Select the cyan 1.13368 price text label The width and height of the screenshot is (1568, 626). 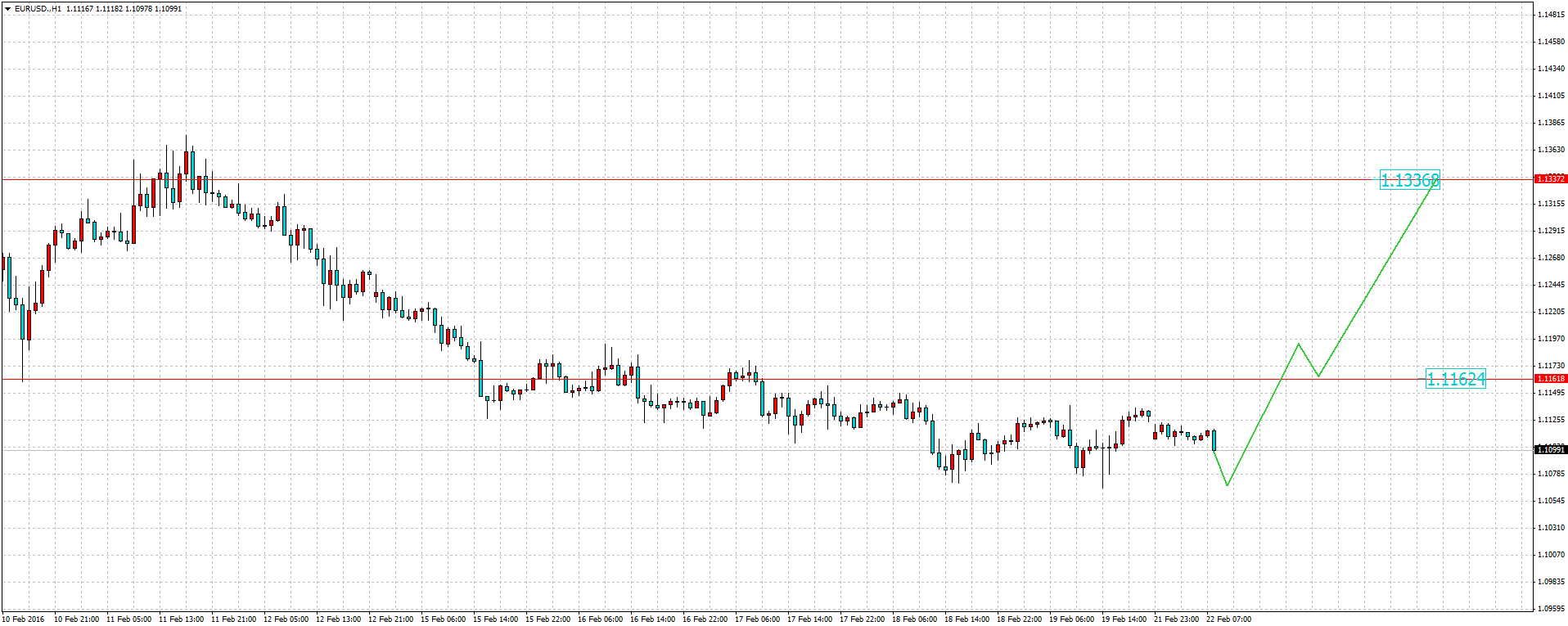click(1409, 181)
